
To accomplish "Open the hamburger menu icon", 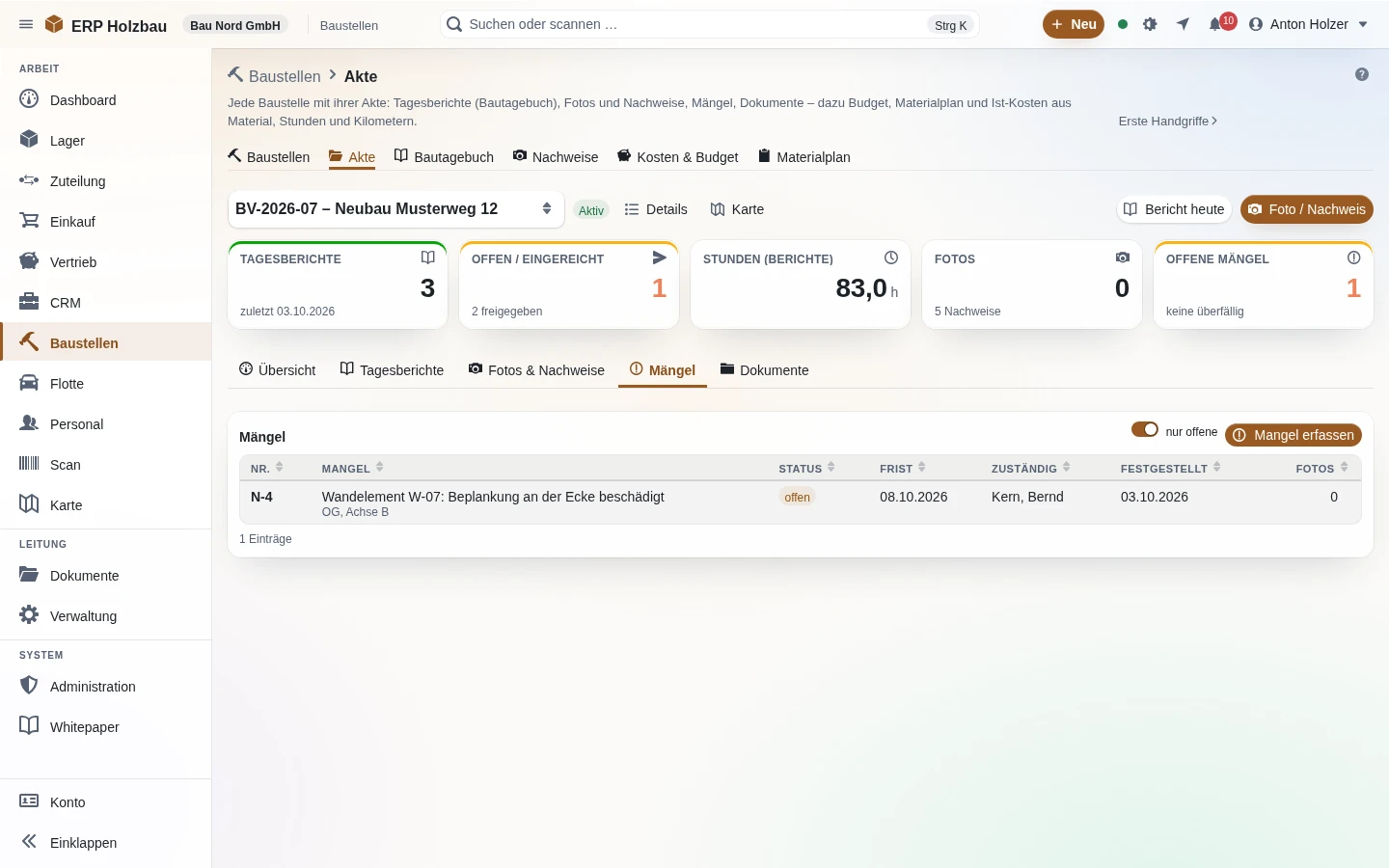I will [26, 24].
